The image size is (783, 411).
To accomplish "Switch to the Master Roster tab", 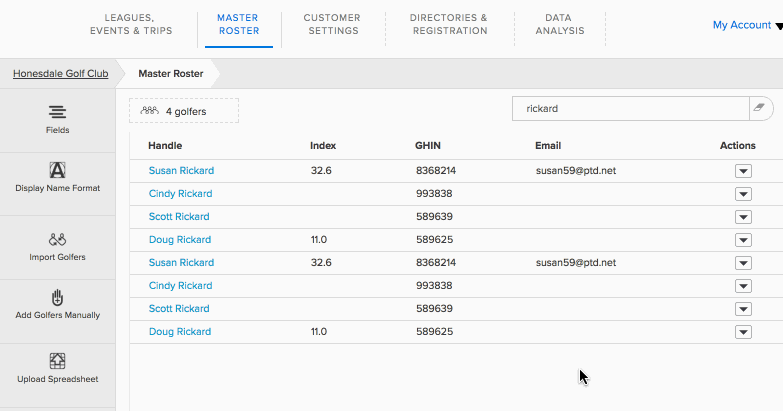I will [239, 24].
